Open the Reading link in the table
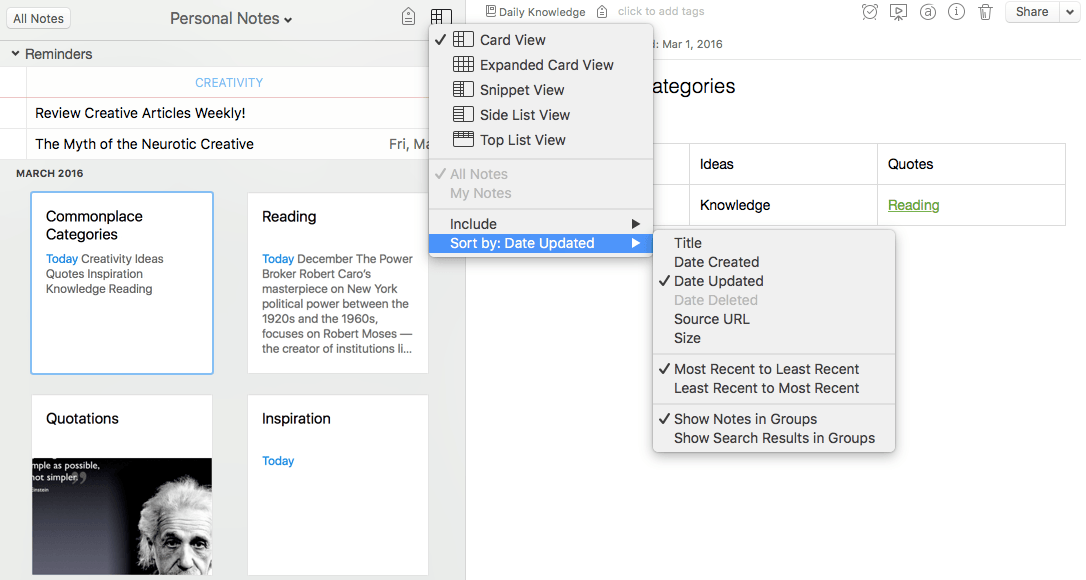Screen dimensions: 1086x580 tap(913, 205)
